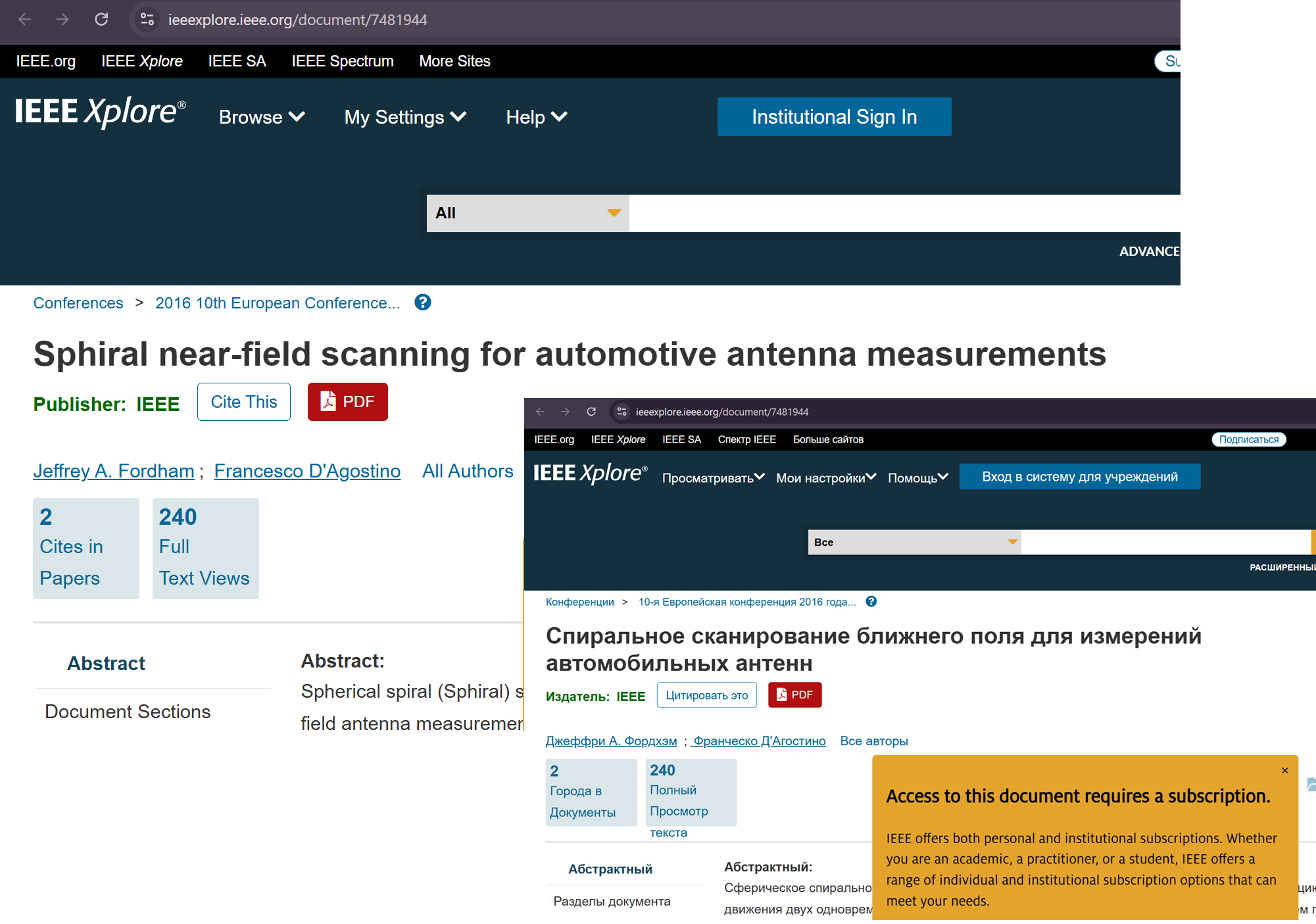This screenshot has height=924, width=1316.
Task: Open author Джеффри А. Фордхэм
Action: pos(612,741)
